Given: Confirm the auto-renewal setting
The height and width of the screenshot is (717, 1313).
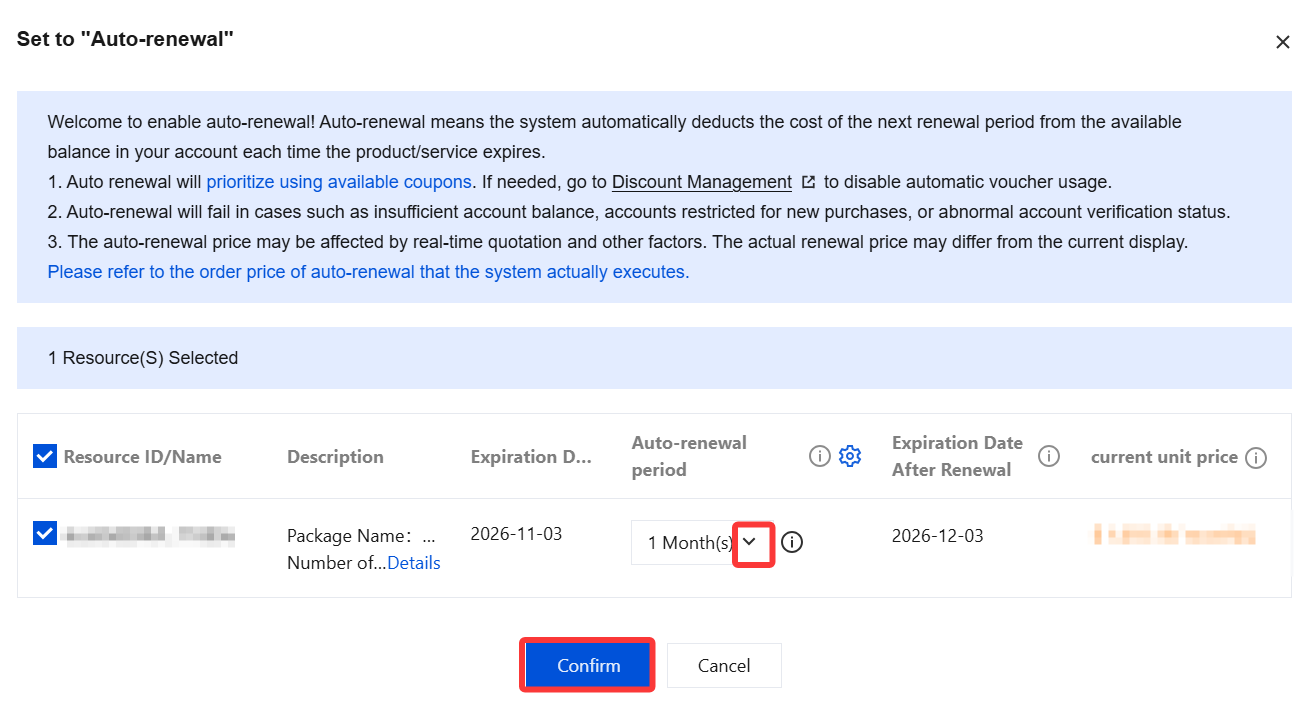Looking at the screenshot, I should pyautogui.click(x=588, y=665).
